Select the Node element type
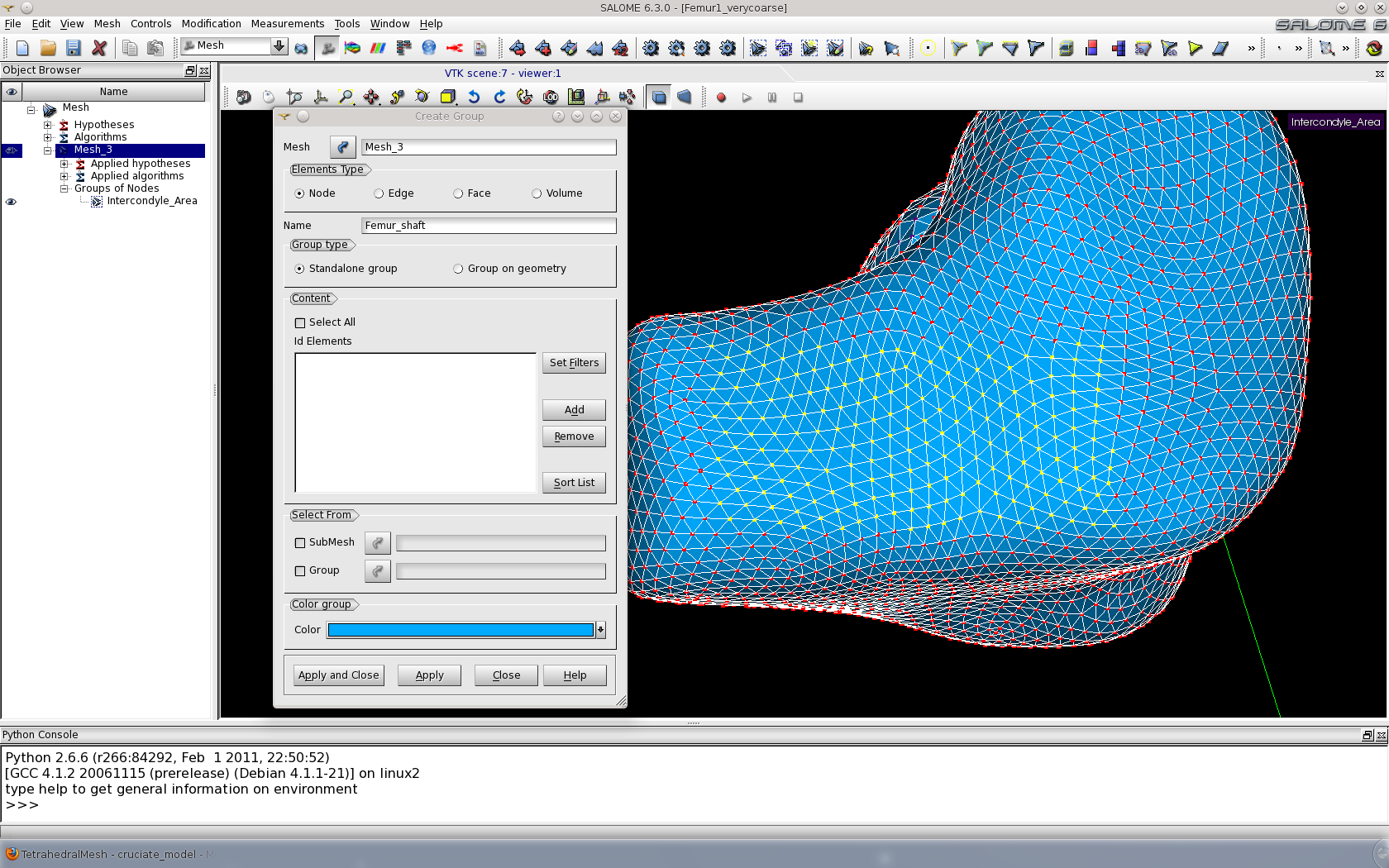1389x868 pixels. [299, 193]
